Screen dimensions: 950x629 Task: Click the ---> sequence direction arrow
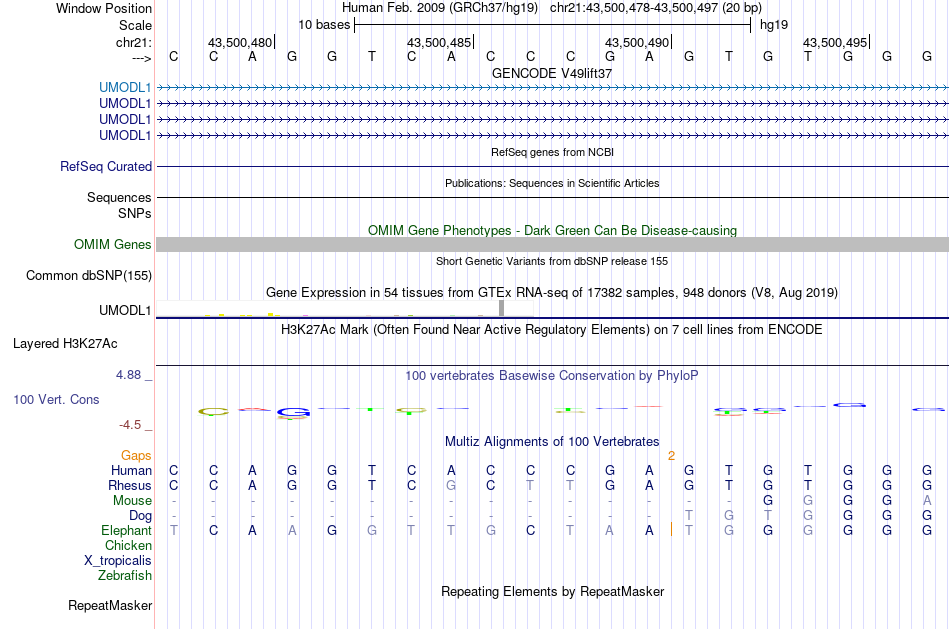(142, 58)
